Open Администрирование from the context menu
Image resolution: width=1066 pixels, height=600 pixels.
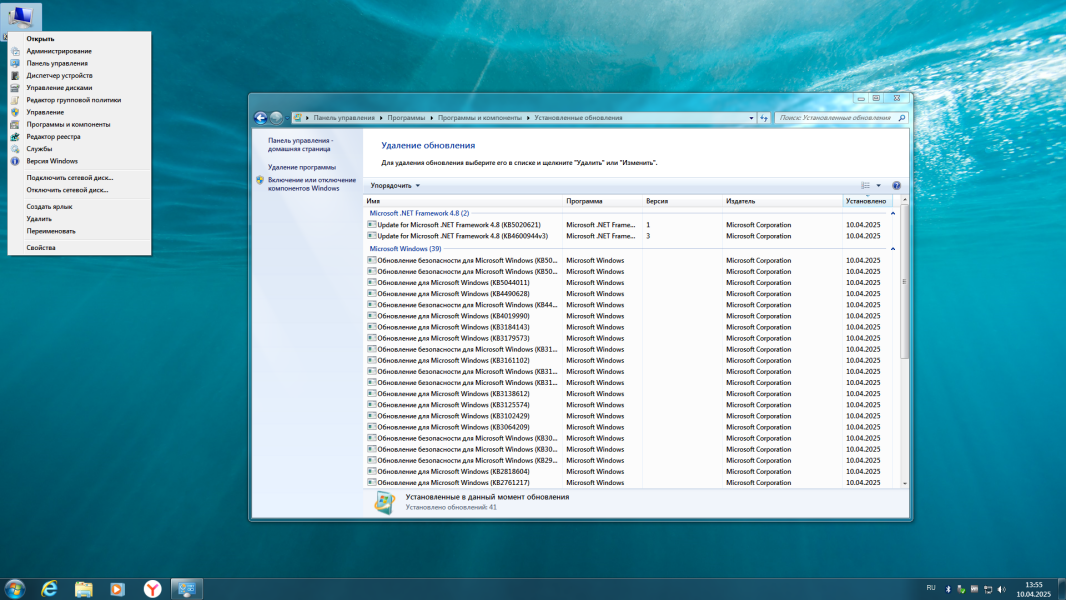80,51
